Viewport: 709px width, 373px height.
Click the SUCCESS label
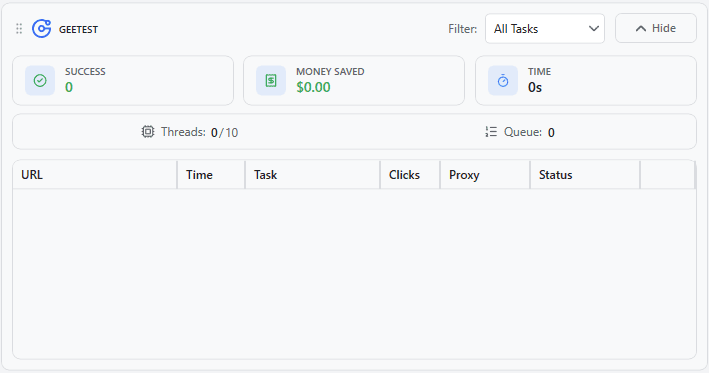pos(85,71)
